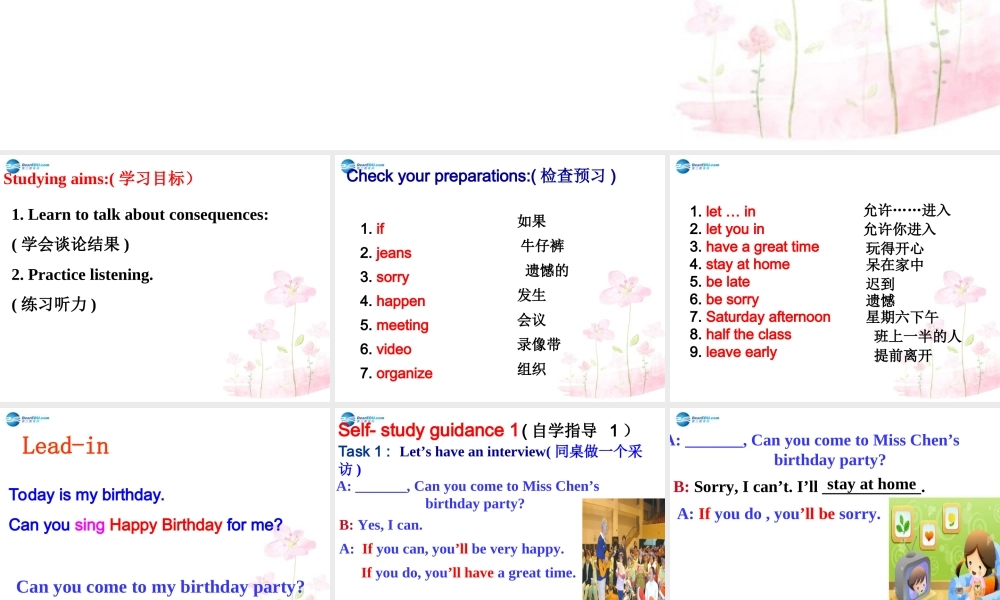
Task: Click the DearEDU logo on the dialogue slide
Action: click(x=685, y=419)
